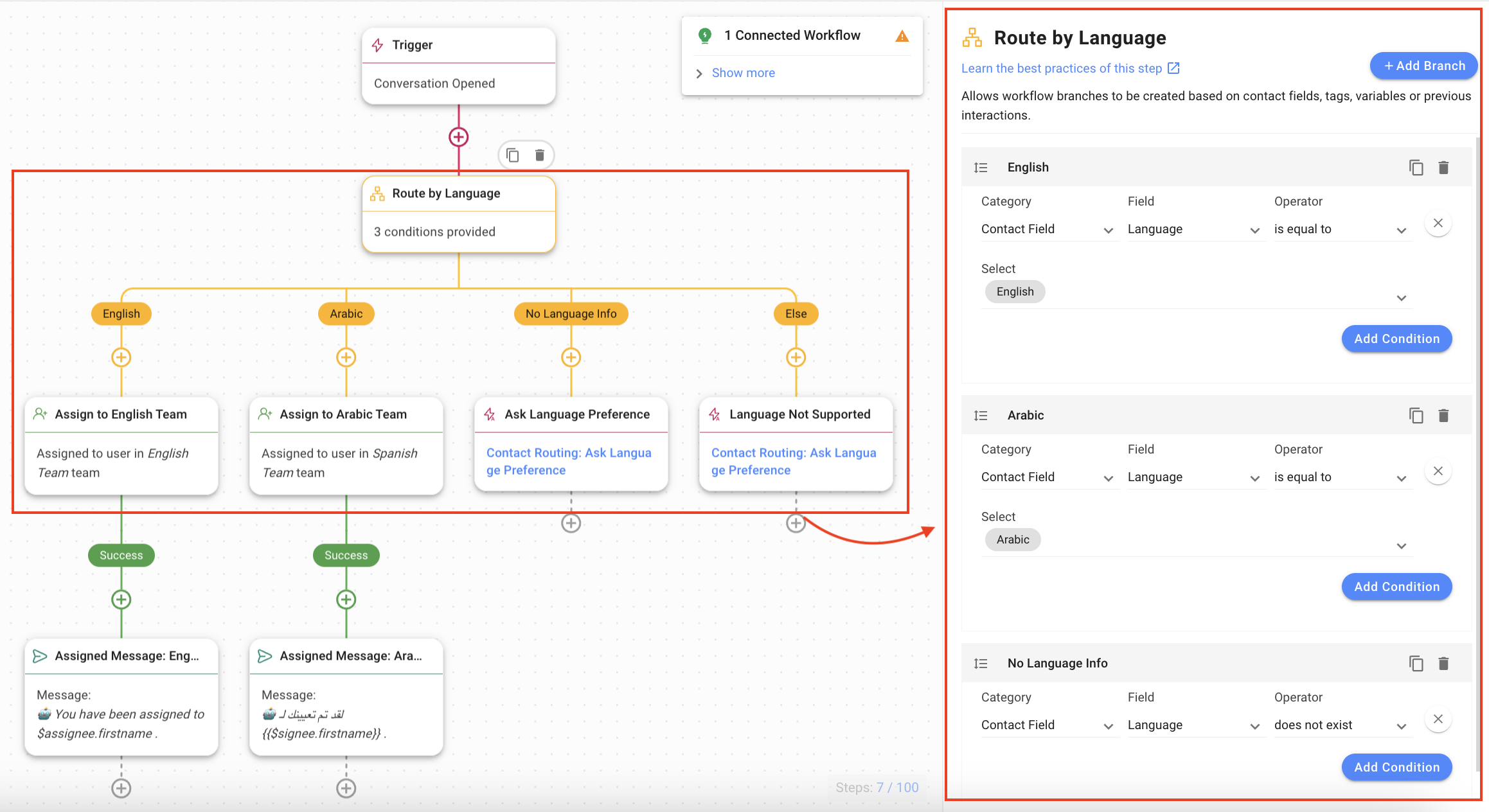
Task: Click the workflow warning triangle icon
Action: pyautogui.click(x=902, y=36)
